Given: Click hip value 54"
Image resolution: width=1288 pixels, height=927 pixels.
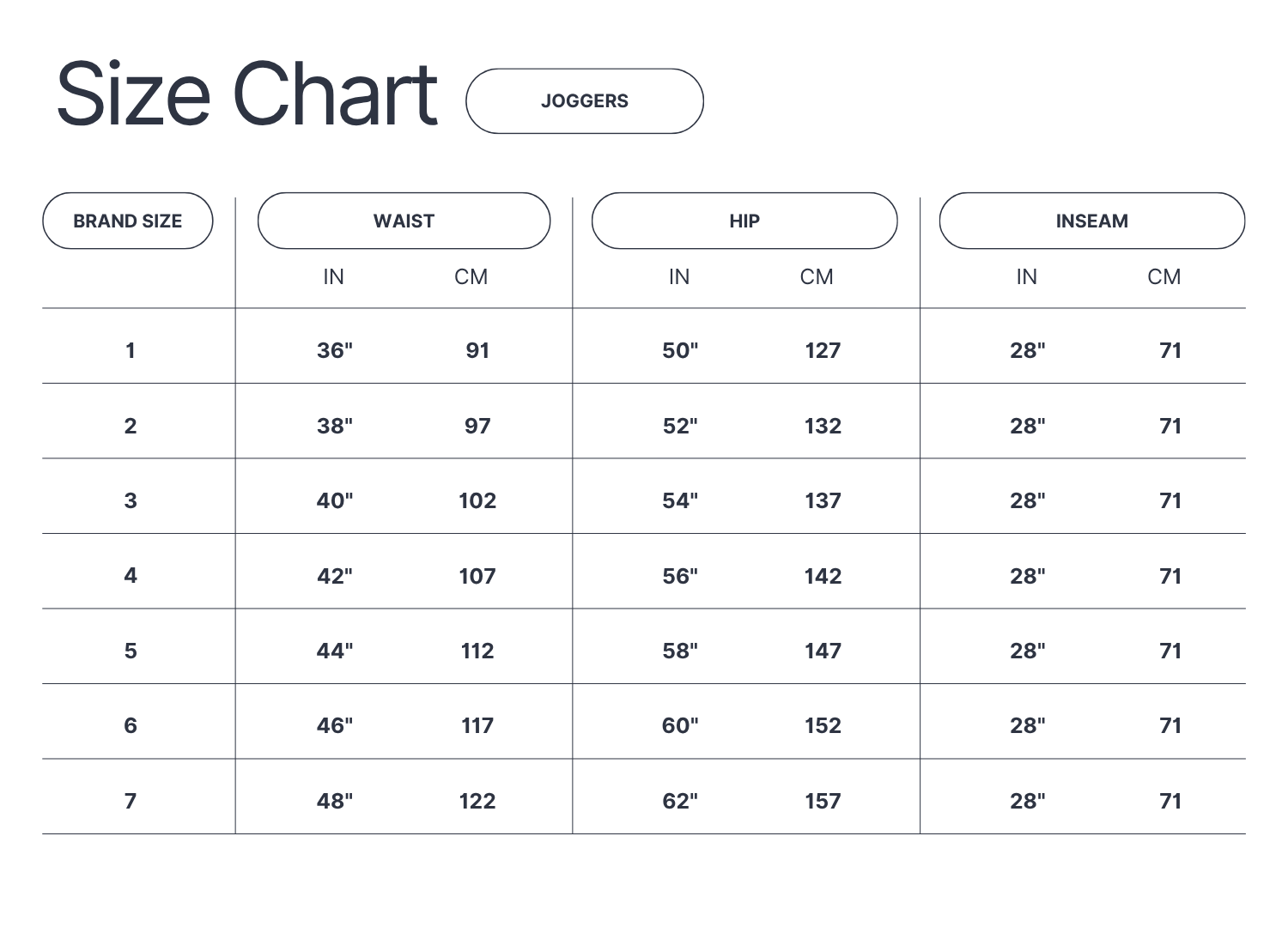Looking at the screenshot, I should pyautogui.click(x=679, y=500).
